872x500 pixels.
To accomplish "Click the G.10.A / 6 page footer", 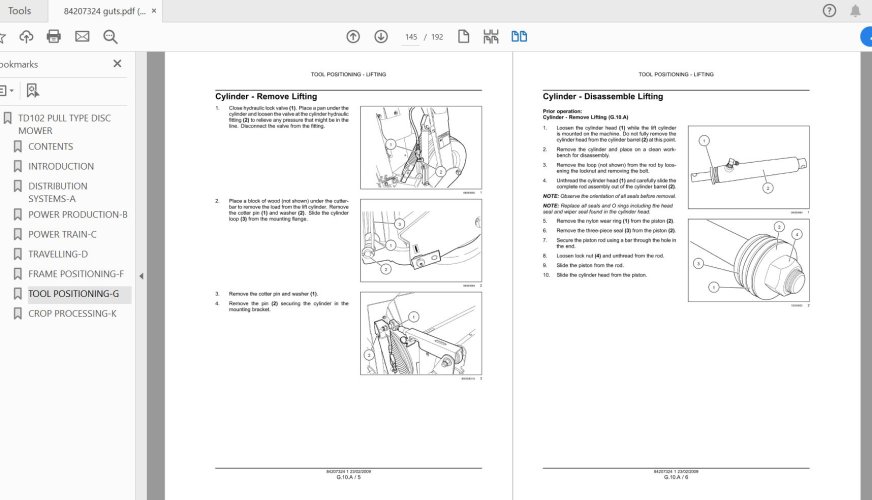I will (x=676, y=477).
